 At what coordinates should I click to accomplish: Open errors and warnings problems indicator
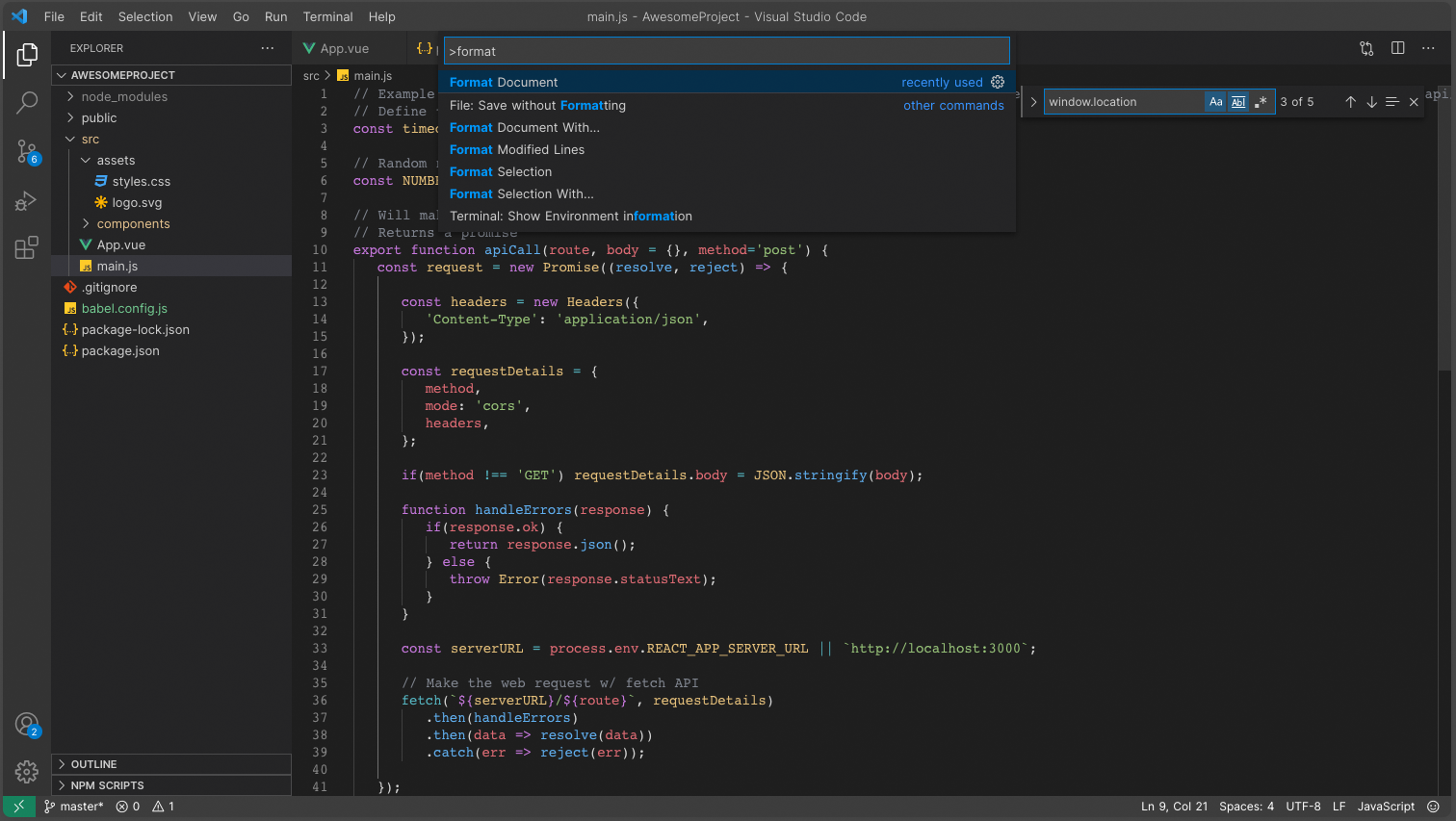coord(145,807)
